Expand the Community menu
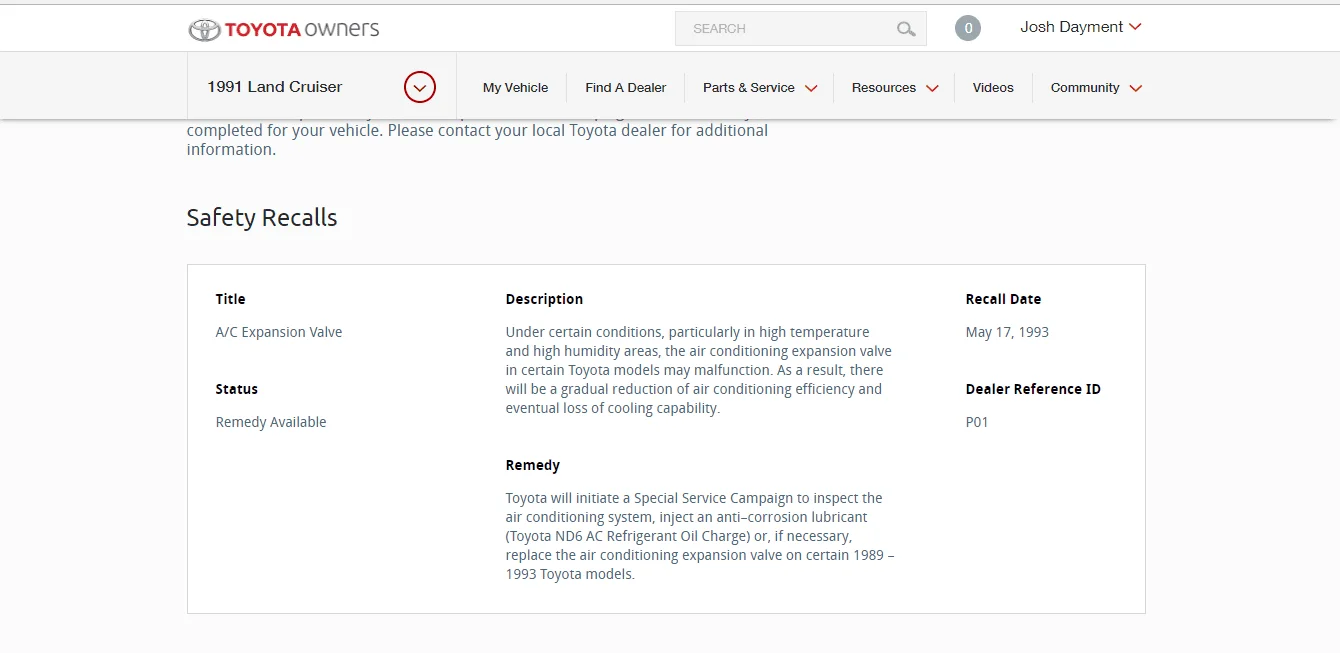This screenshot has height=653, width=1340. (1096, 87)
